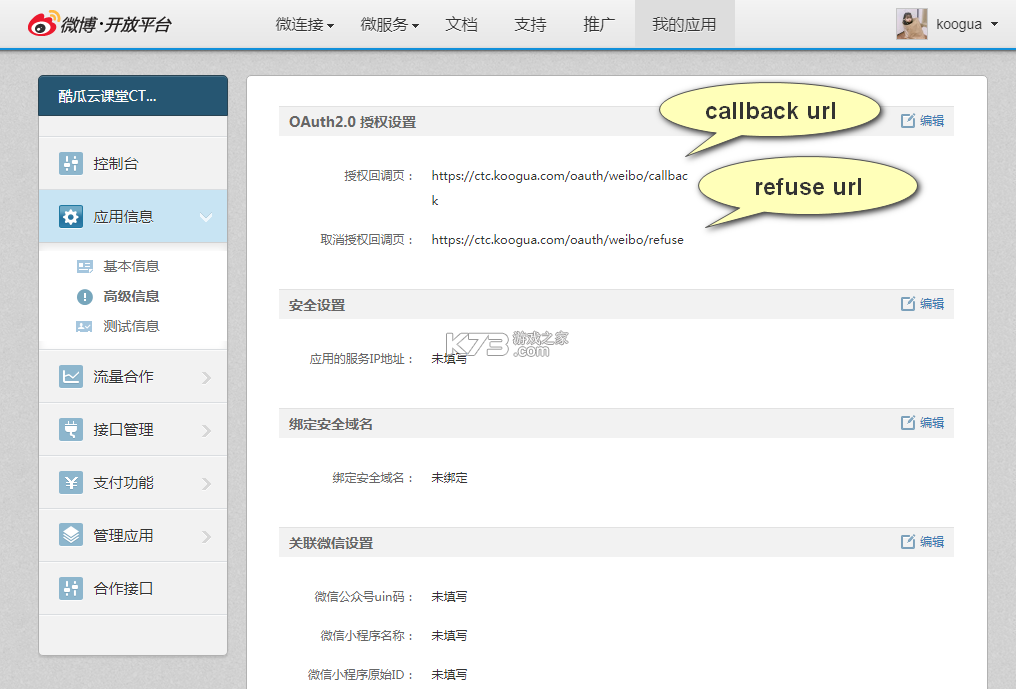This screenshot has height=689, width=1016.
Task: Click the 酷瓜云课堂CT... app title header
Action: point(133,96)
